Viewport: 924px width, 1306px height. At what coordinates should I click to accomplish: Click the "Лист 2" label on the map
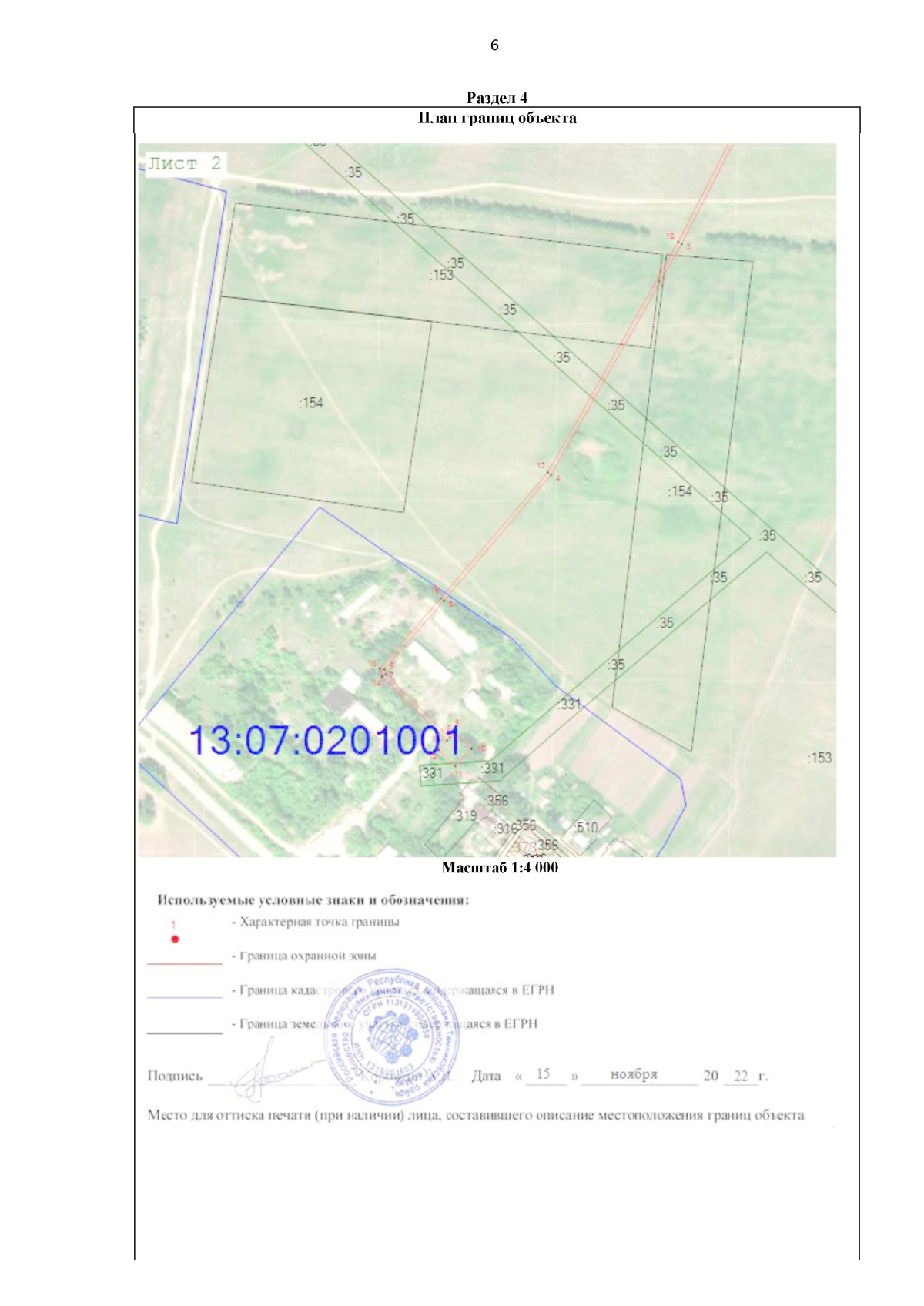pyautogui.click(x=185, y=163)
